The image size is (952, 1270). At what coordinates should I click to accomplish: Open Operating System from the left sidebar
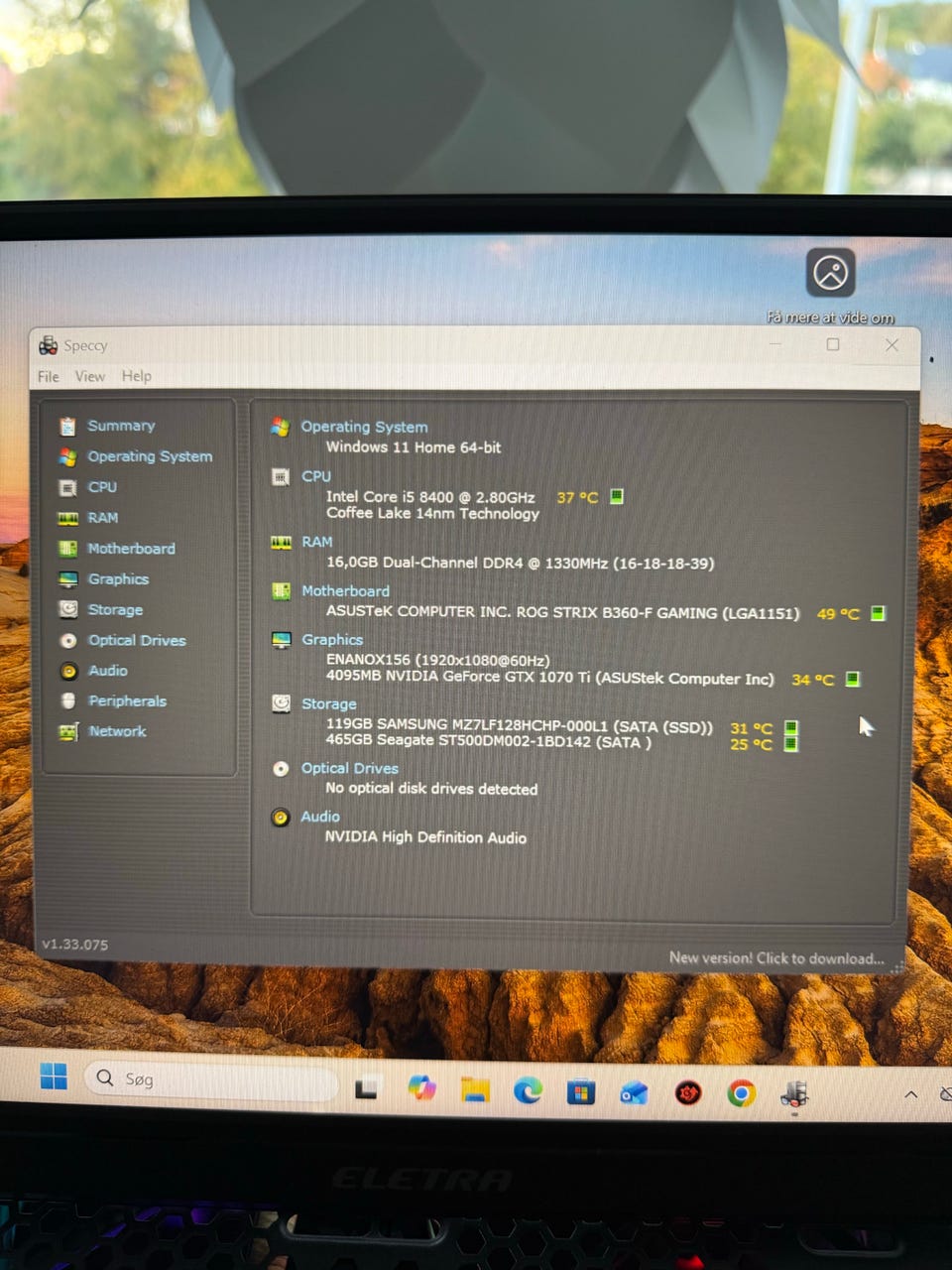click(150, 456)
